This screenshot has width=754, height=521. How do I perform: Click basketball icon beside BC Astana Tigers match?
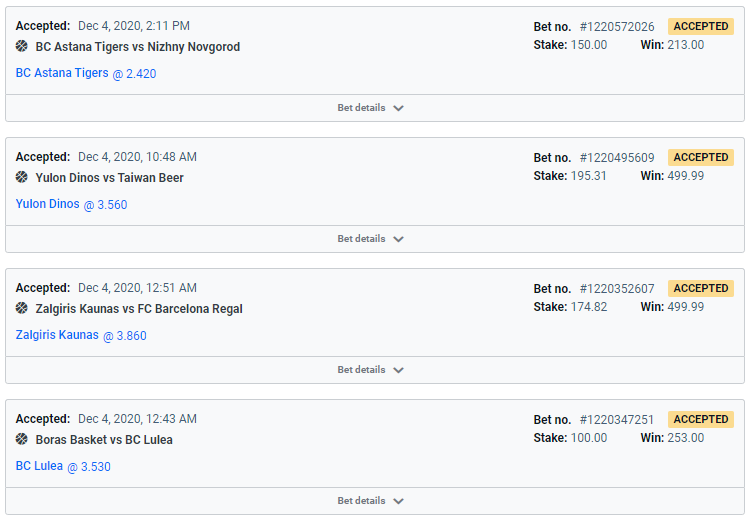click(22, 46)
